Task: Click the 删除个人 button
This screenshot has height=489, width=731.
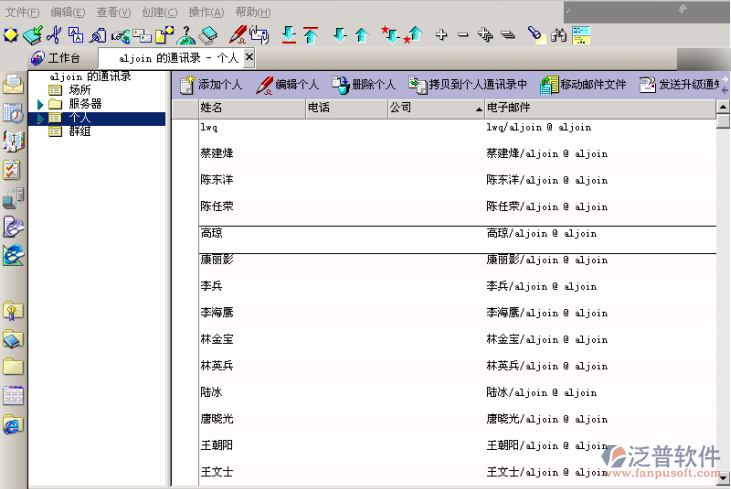Action: click(x=364, y=85)
